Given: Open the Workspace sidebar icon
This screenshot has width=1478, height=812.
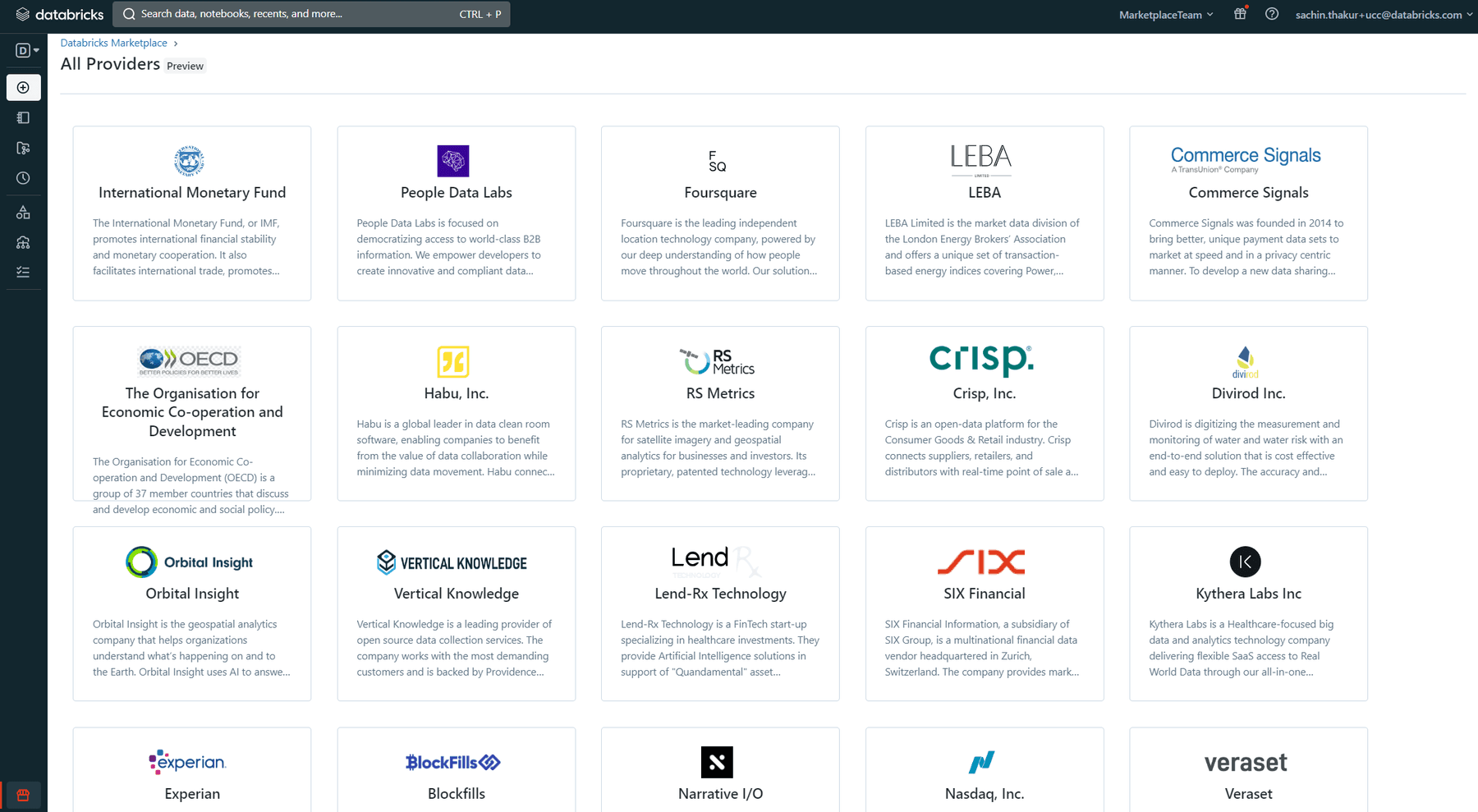Looking at the screenshot, I should pos(24,118).
